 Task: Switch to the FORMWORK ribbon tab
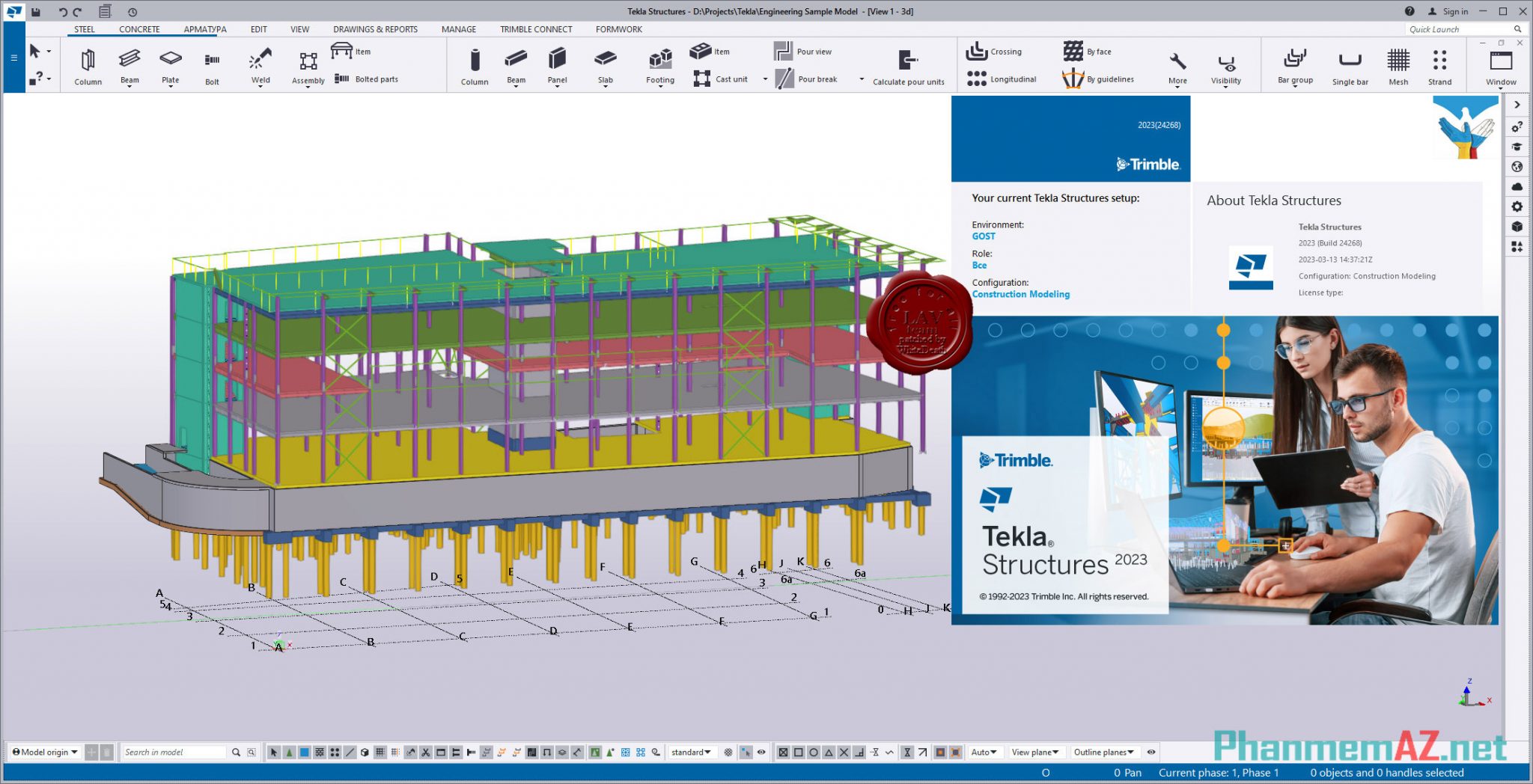618,29
